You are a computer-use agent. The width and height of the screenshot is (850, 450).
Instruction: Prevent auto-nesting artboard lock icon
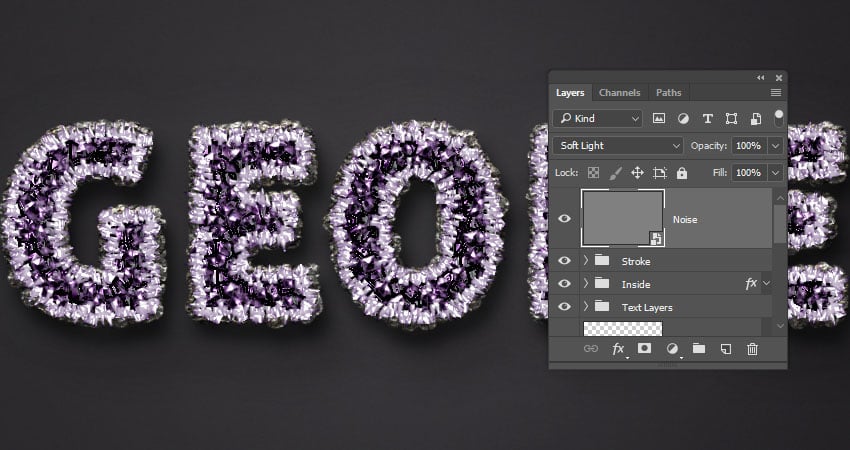[660, 173]
